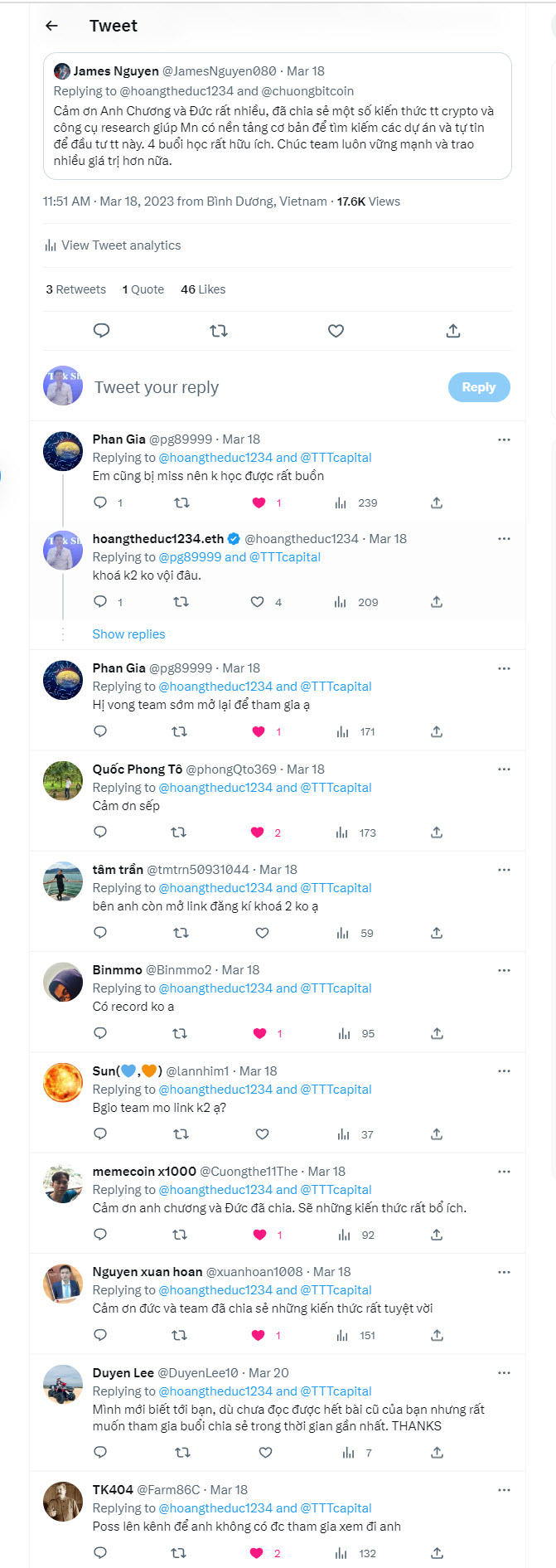Unlike Quốc Phong Tô's reply
Image resolution: width=556 pixels, height=1568 pixels.
[258, 833]
